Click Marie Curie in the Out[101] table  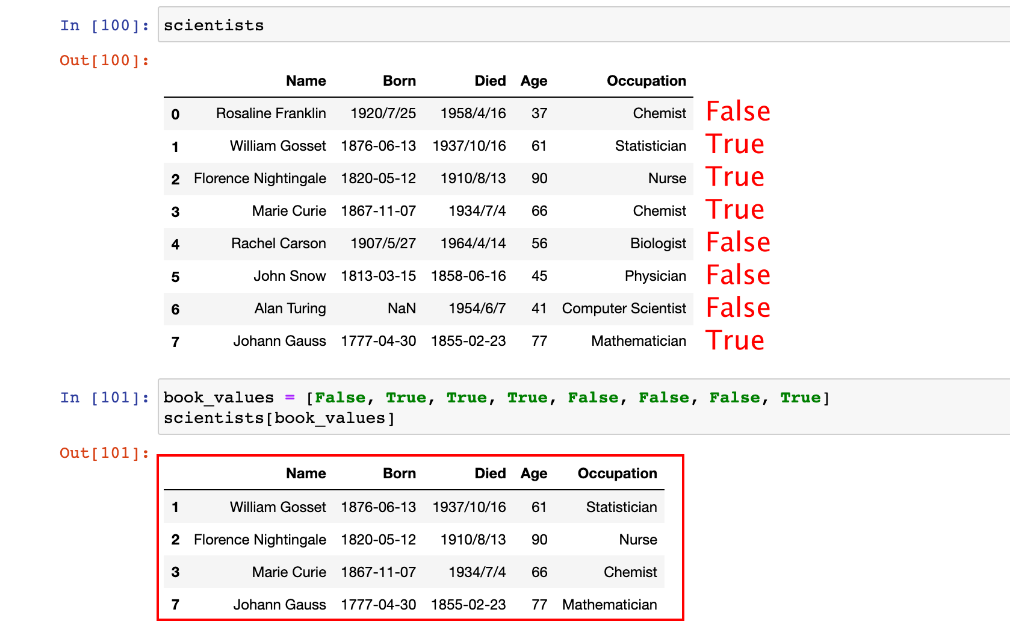tap(289, 572)
